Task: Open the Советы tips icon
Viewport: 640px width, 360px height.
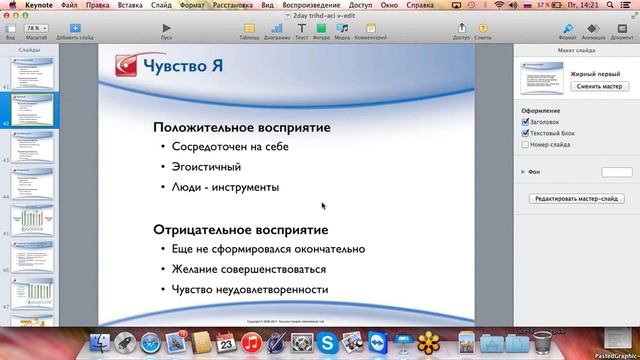Action: [483, 28]
